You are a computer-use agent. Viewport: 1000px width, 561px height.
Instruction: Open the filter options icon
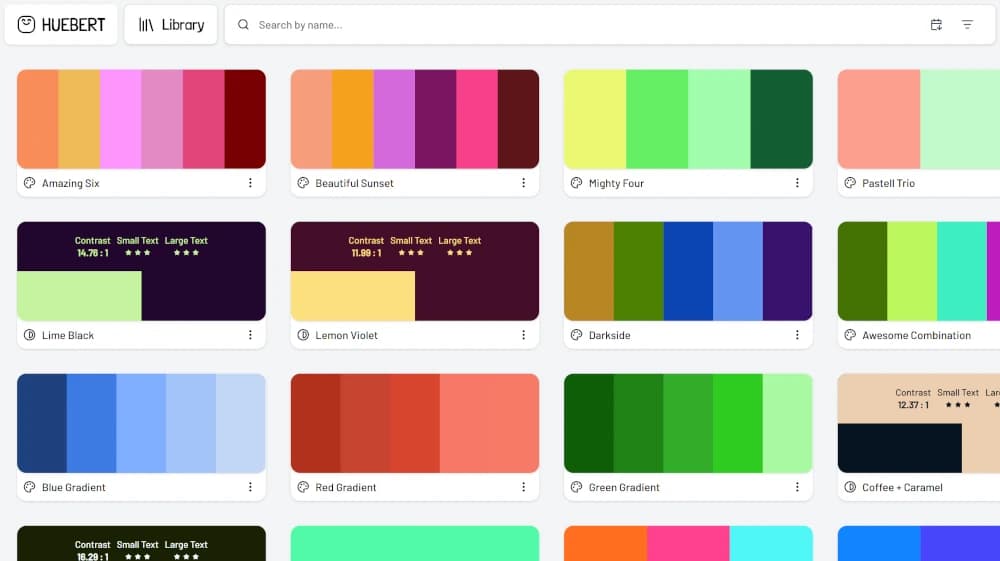[x=967, y=25]
